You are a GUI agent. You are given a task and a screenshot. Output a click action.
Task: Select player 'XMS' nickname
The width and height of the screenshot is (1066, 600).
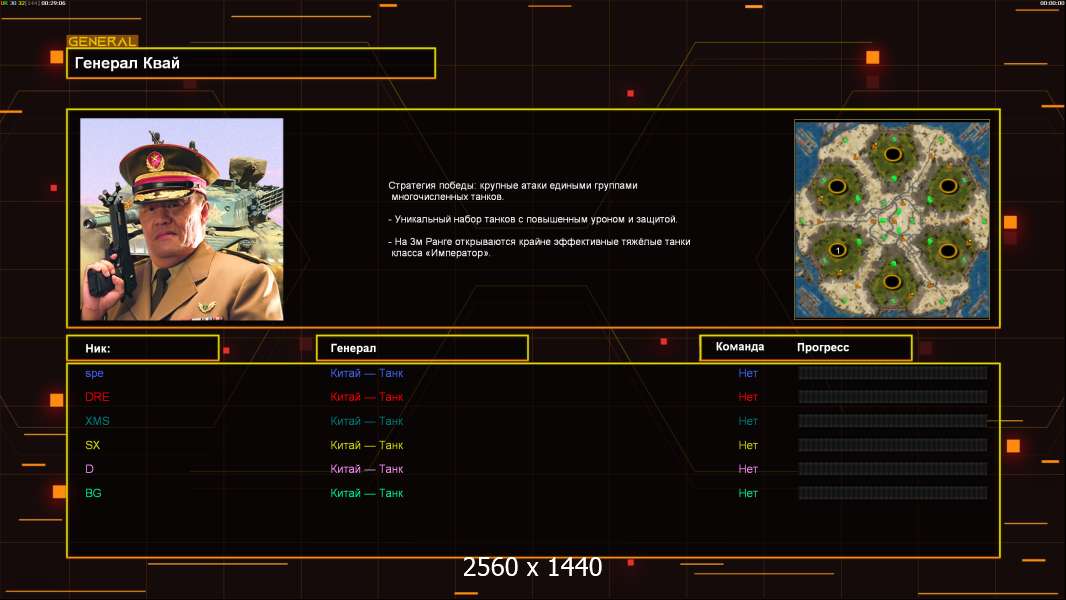coord(98,421)
